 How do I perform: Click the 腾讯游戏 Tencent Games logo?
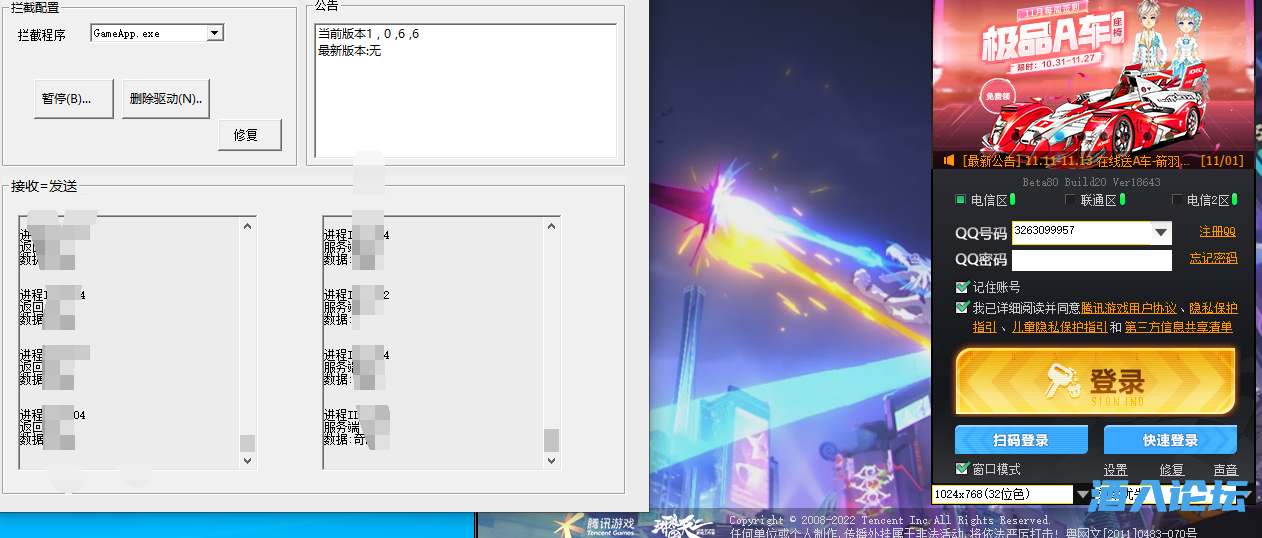point(596,525)
